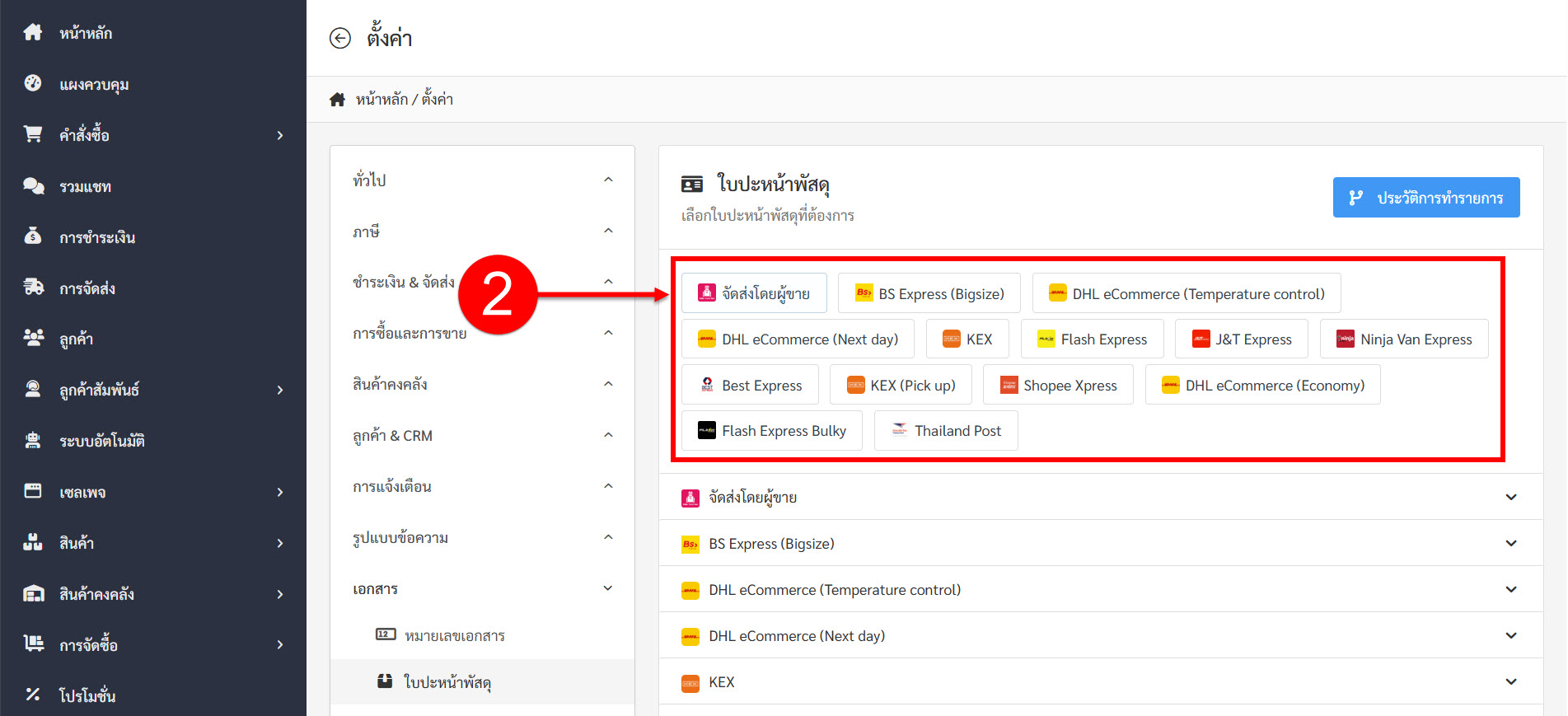
Task: Click the สินค้า boxes icon
Action: click(x=33, y=542)
